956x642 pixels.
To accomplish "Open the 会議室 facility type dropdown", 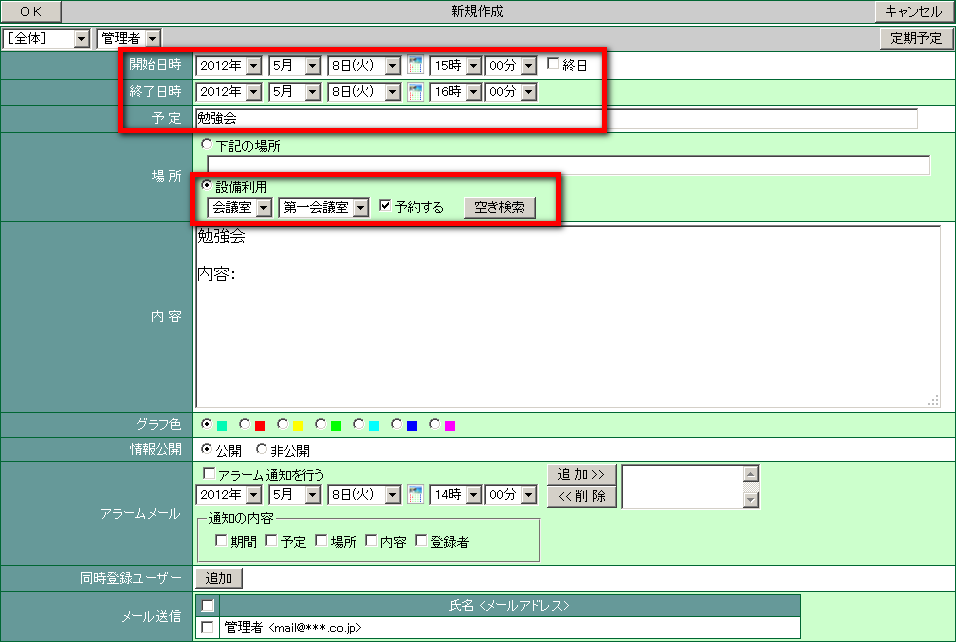I will (240, 208).
